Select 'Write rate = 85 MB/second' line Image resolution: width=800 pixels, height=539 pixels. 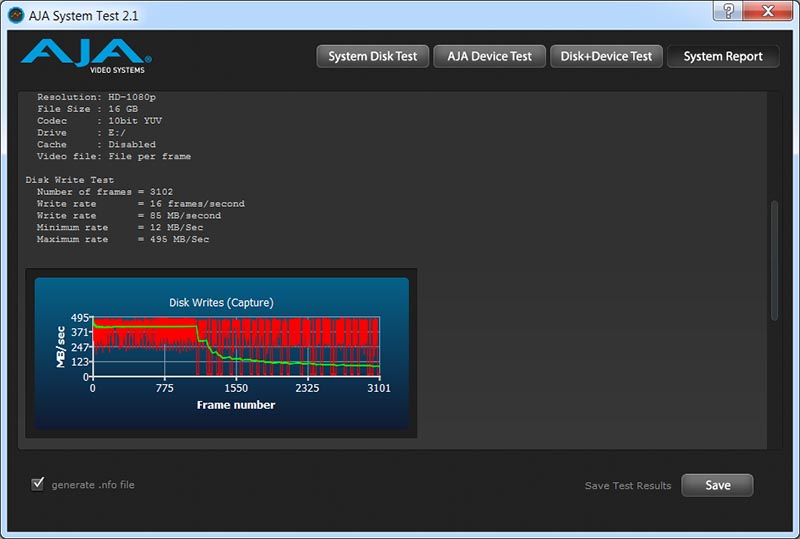(x=129, y=215)
